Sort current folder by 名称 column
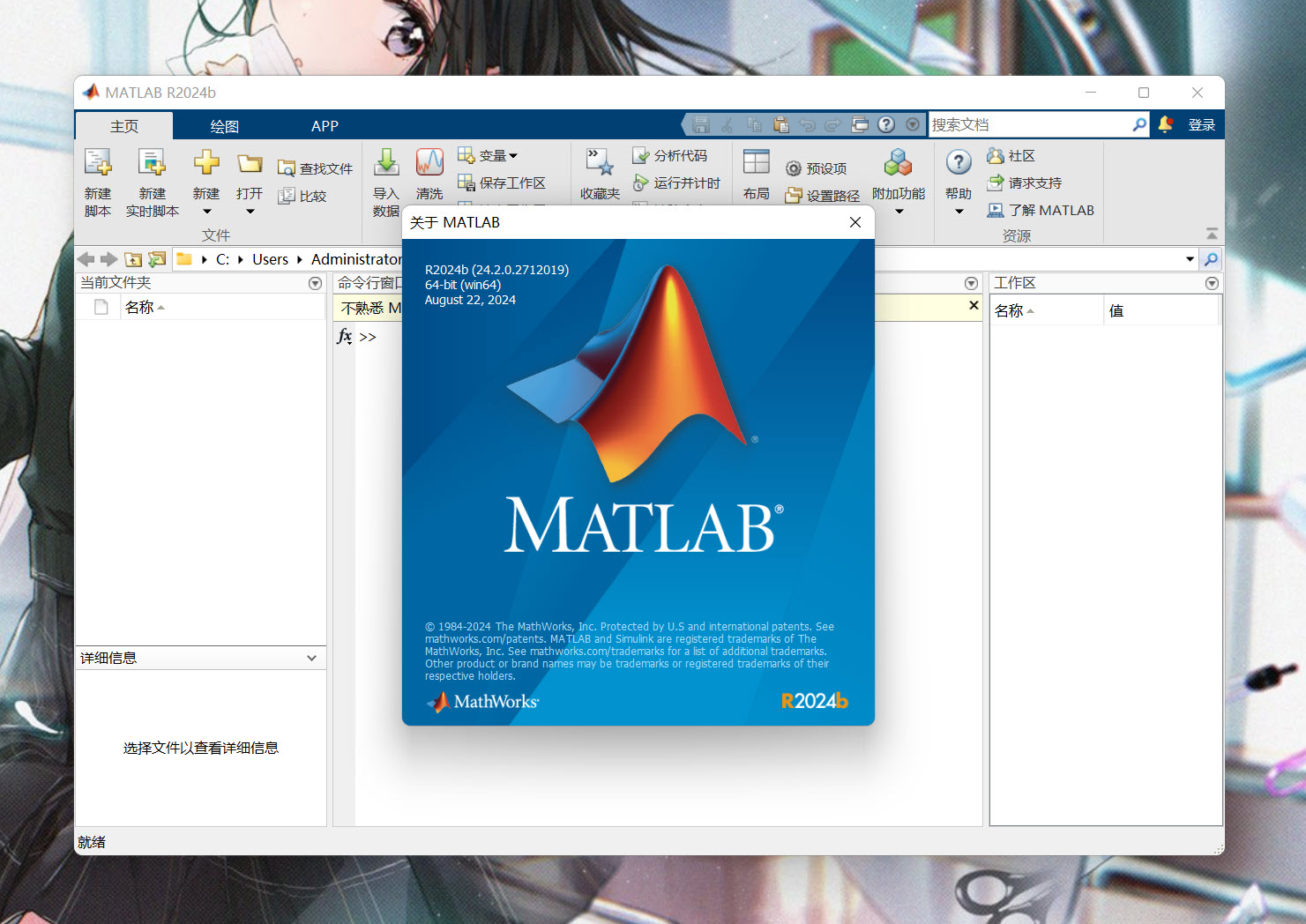The image size is (1306, 924). click(139, 308)
